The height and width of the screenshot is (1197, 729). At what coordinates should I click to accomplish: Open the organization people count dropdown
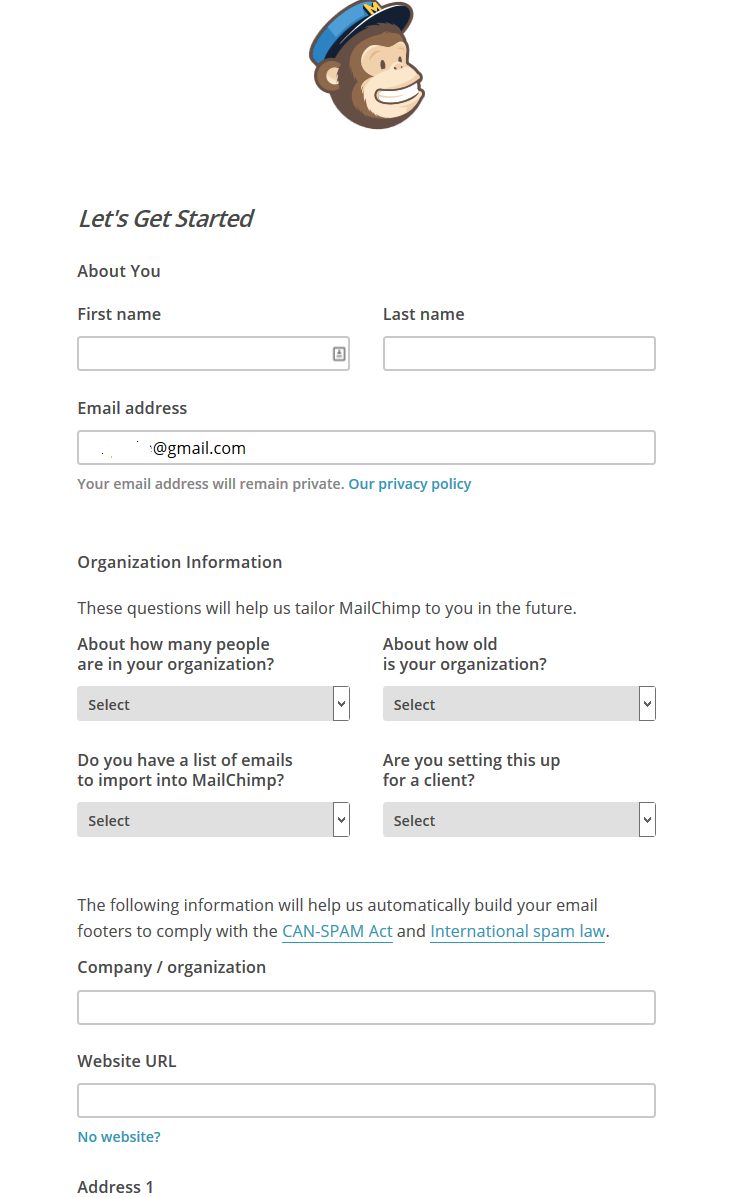pos(205,704)
